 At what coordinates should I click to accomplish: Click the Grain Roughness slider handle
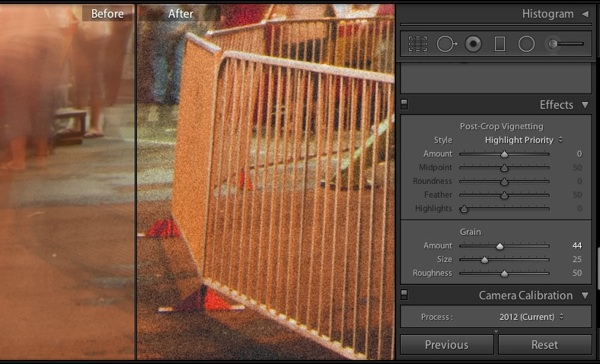click(x=504, y=274)
